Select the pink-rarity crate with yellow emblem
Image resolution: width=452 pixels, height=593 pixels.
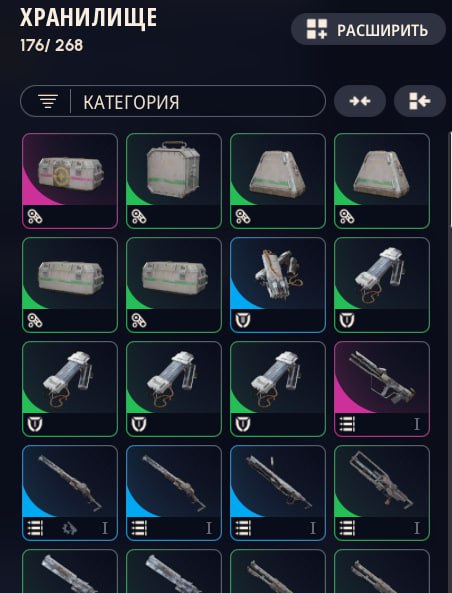pyautogui.click(x=70, y=181)
